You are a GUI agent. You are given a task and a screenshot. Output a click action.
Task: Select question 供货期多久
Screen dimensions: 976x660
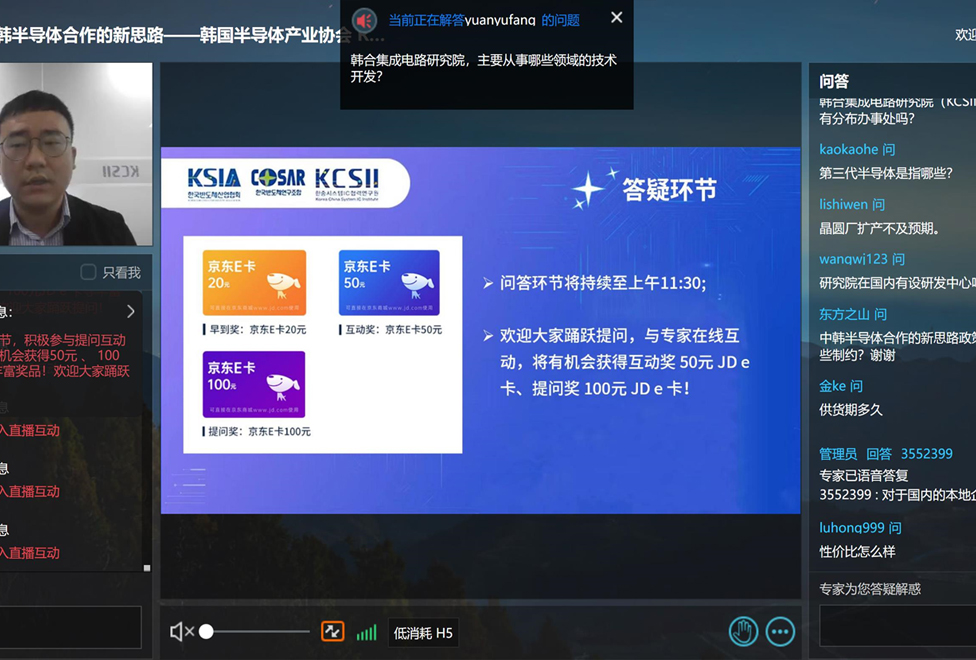tap(850, 410)
